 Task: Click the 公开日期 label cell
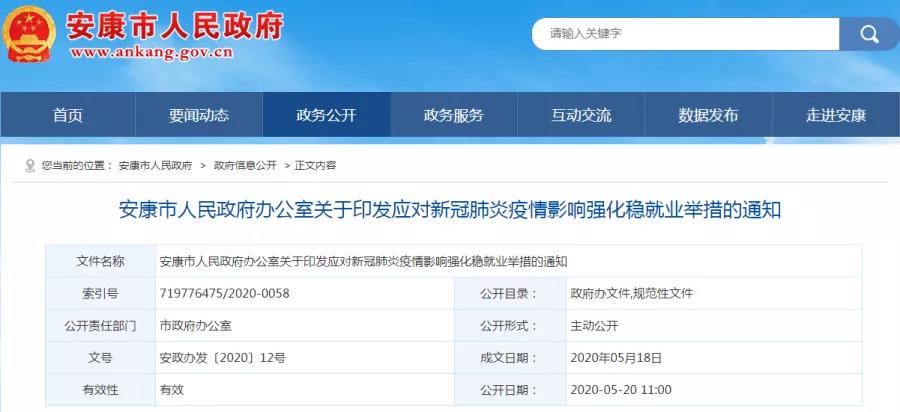510,390
